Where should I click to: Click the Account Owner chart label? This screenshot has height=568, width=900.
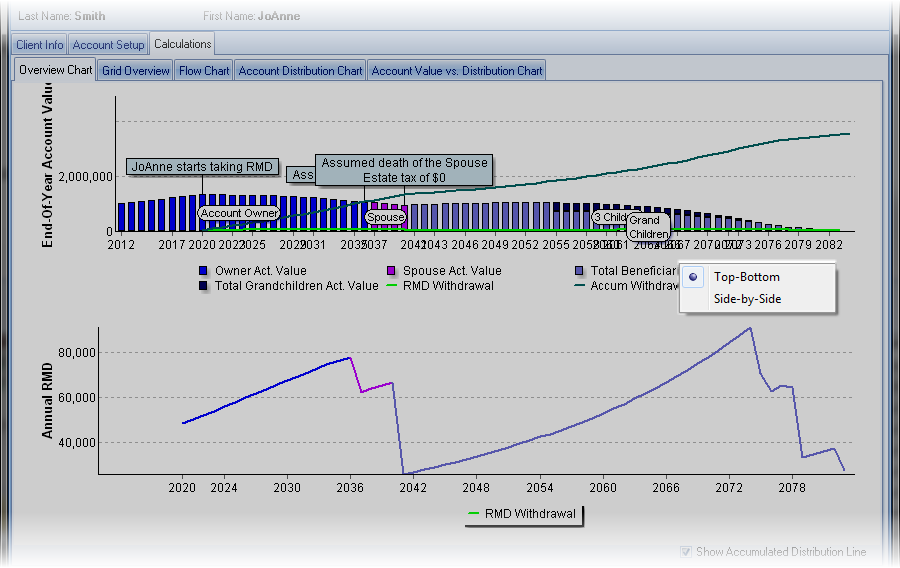click(x=238, y=213)
